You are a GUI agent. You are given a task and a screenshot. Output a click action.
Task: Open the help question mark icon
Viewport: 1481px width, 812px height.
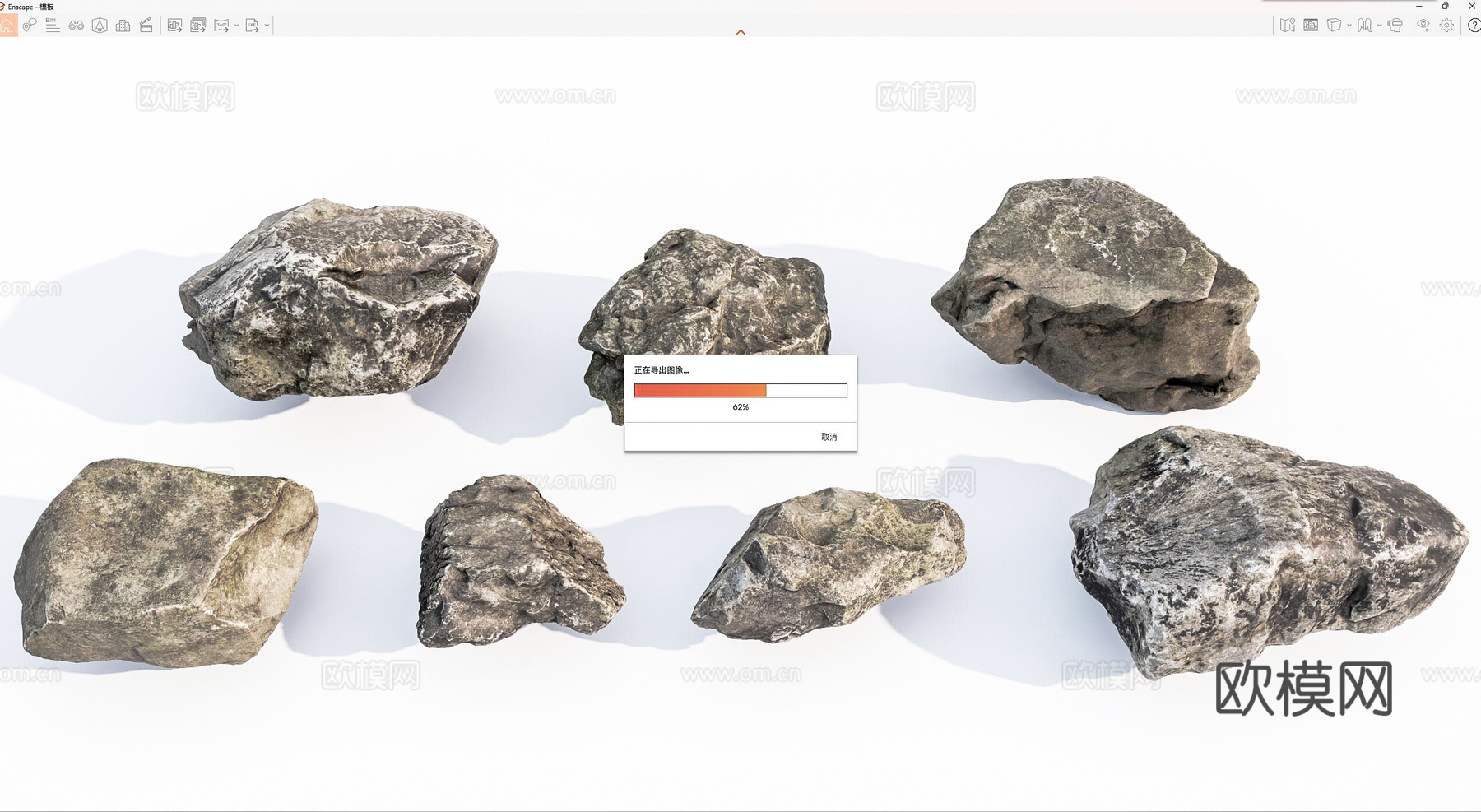1474,26
